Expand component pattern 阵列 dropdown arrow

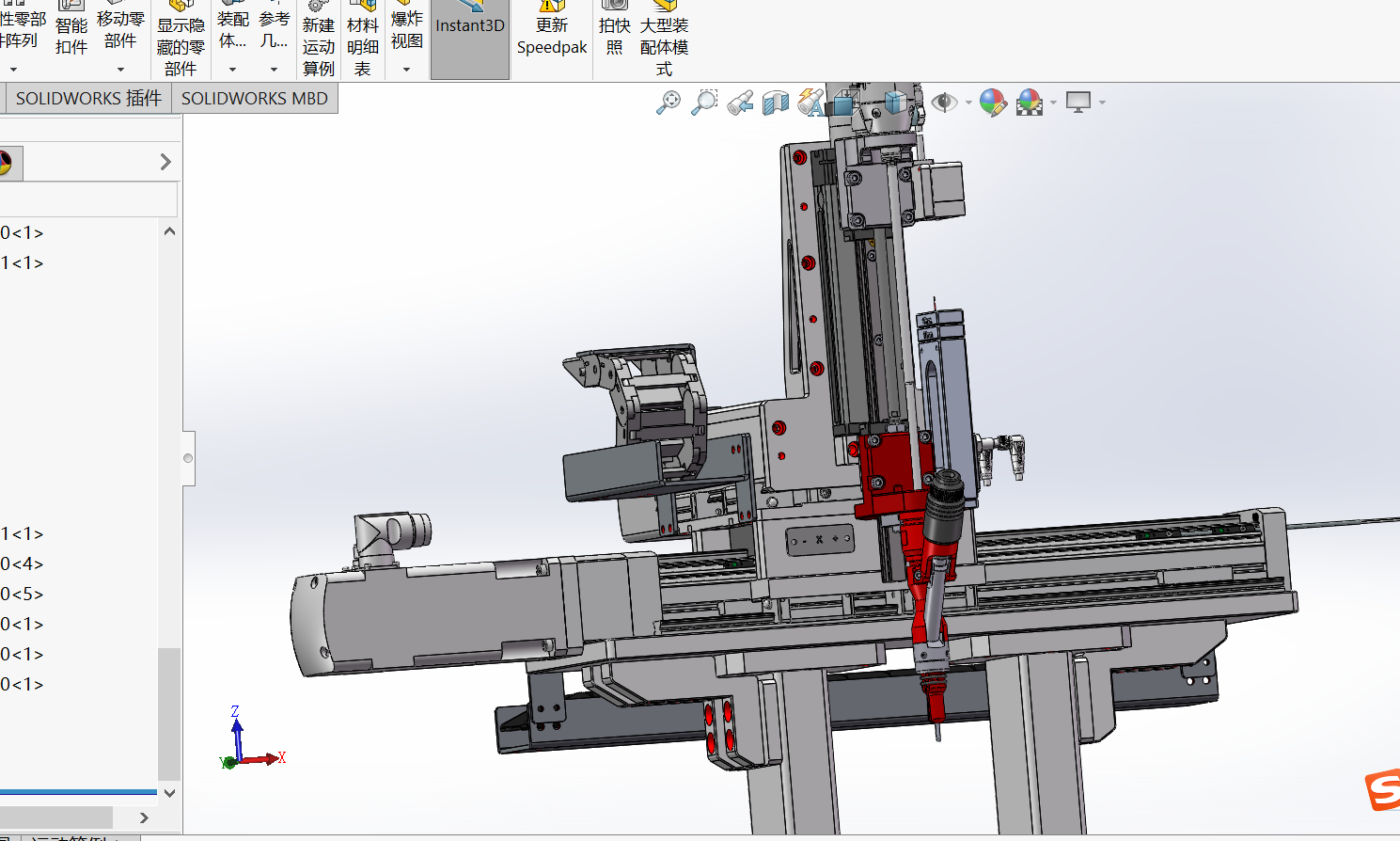13,70
